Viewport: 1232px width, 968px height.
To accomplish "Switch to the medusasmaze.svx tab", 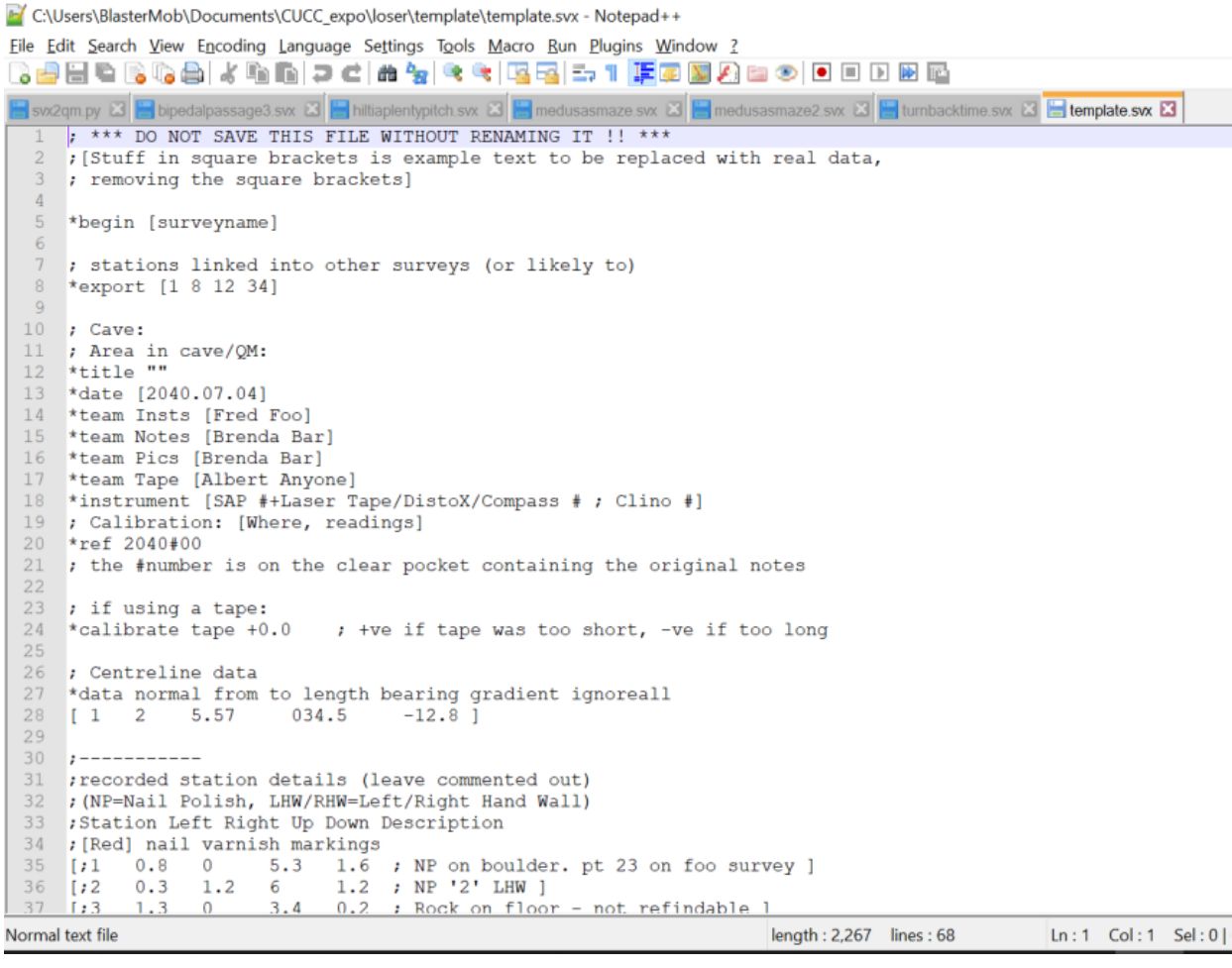I will tap(595, 110).
